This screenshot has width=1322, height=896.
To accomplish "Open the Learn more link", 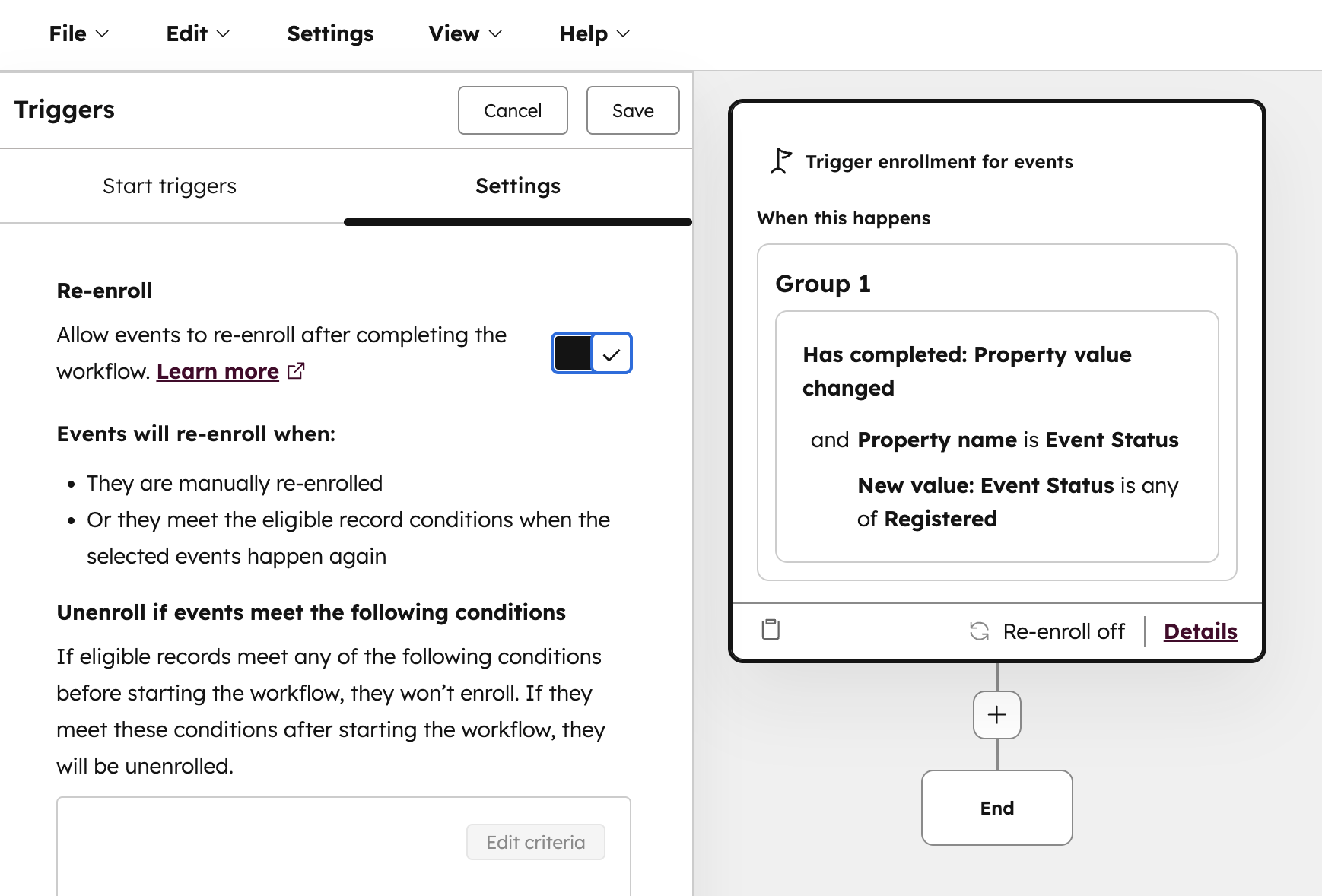I will [218, 371].
